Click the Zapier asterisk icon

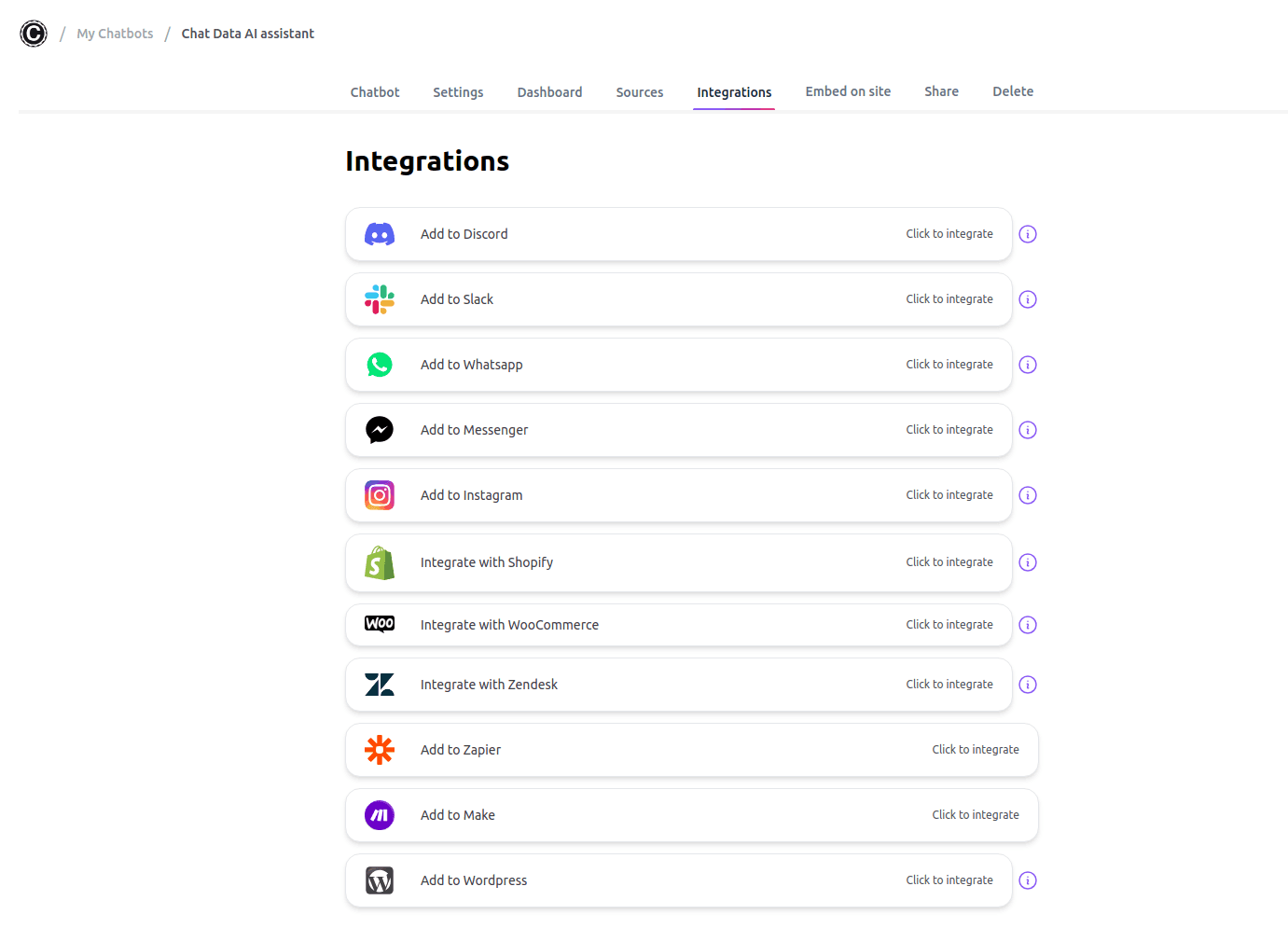point(380,750)
